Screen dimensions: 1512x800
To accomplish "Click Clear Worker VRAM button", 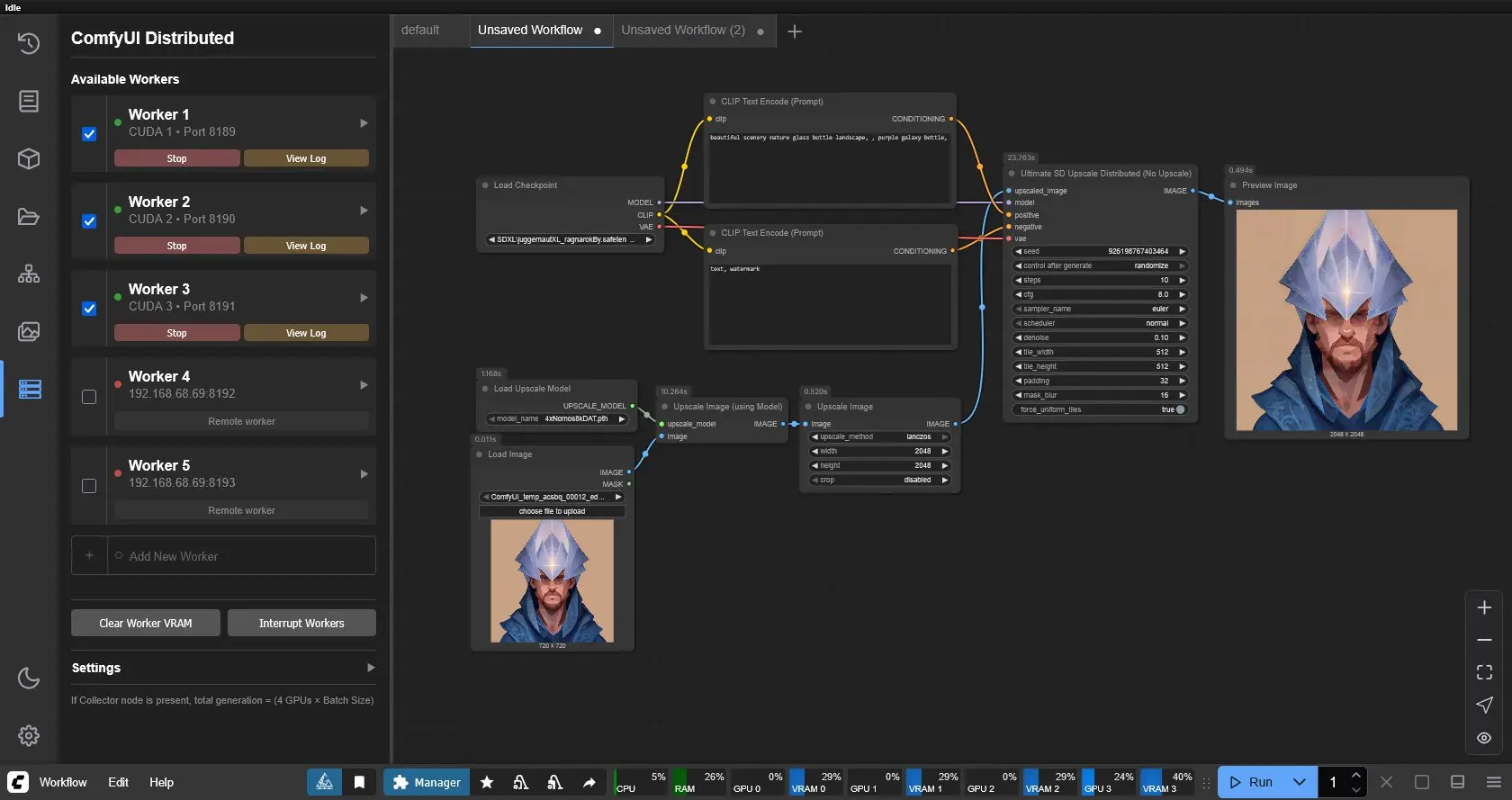I will coord(146,623).
